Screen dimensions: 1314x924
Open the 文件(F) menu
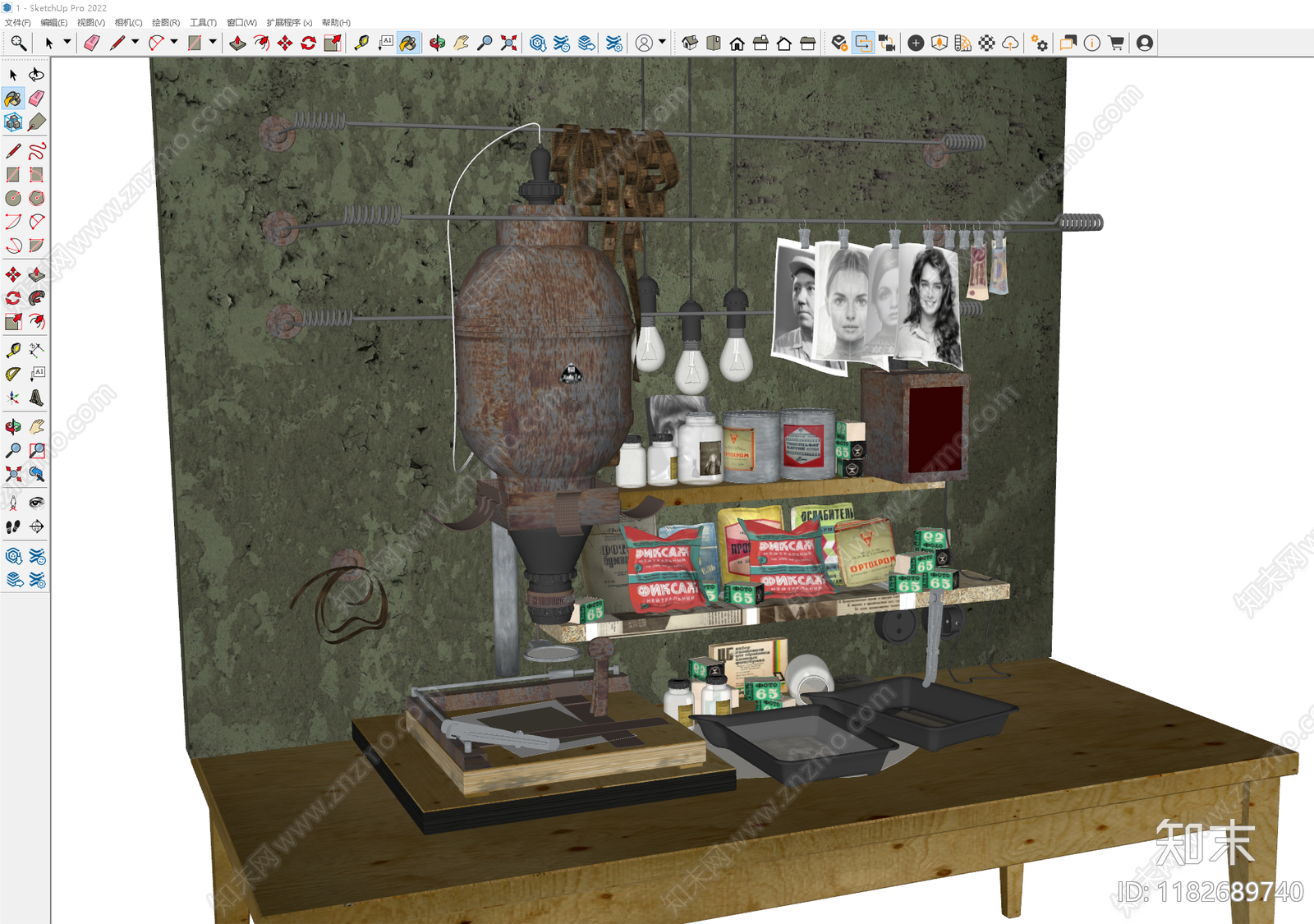pyautogui.click(x=17, y=22)
